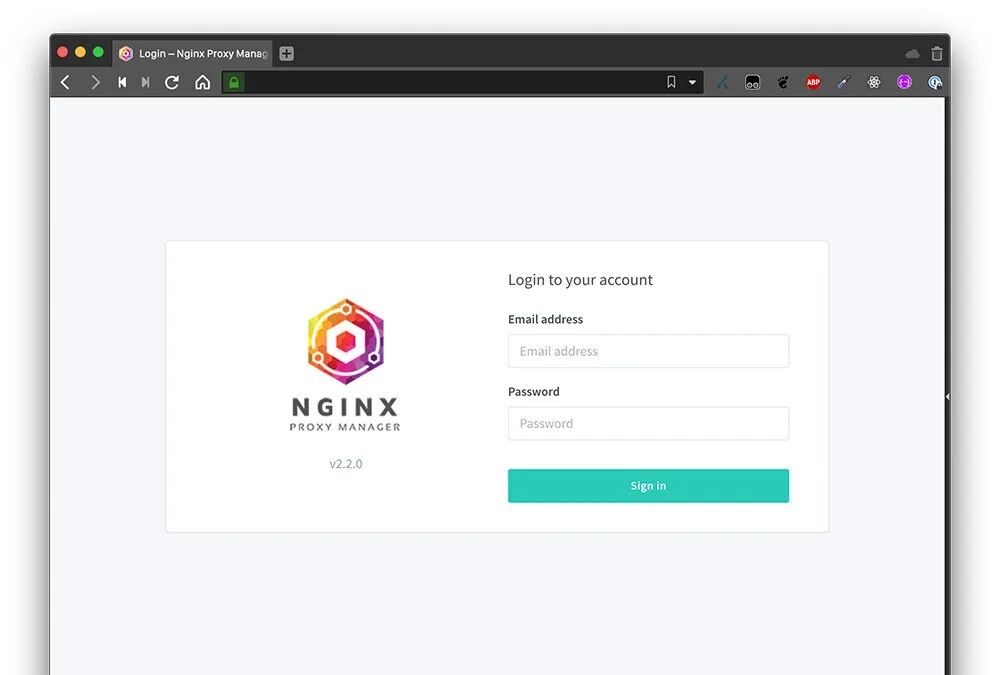1000x675 pixels.
Task: Open the color picker eyedropper extension
Action: click(x=844, y=82)
